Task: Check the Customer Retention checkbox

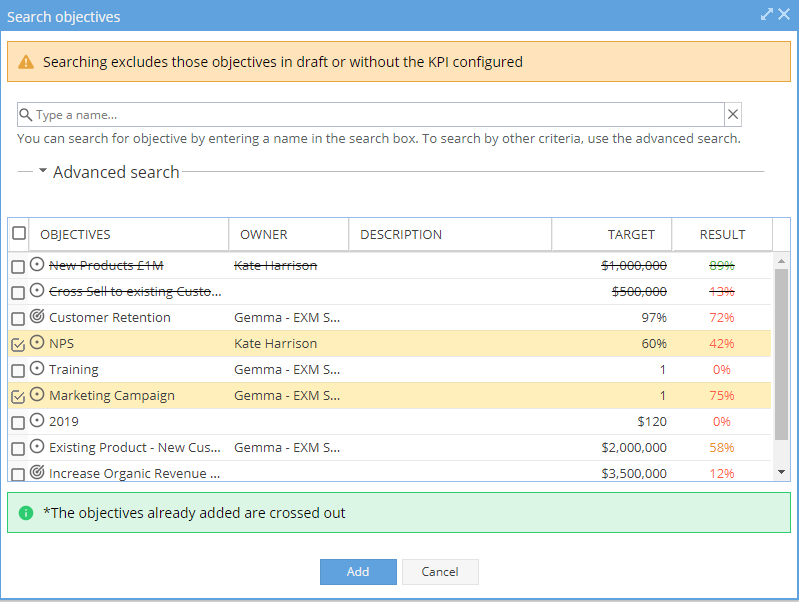Action: tap(18, 319)
